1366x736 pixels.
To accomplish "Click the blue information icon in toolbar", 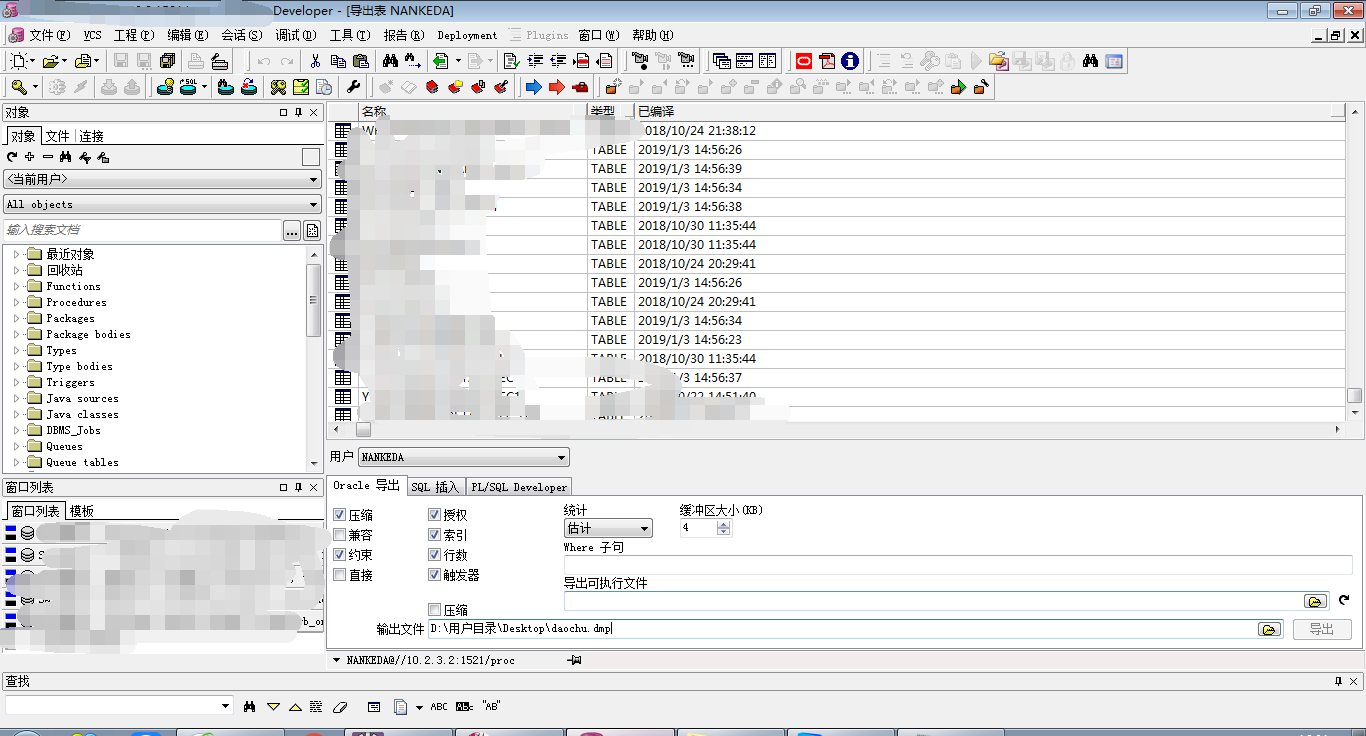I will 850,60.
